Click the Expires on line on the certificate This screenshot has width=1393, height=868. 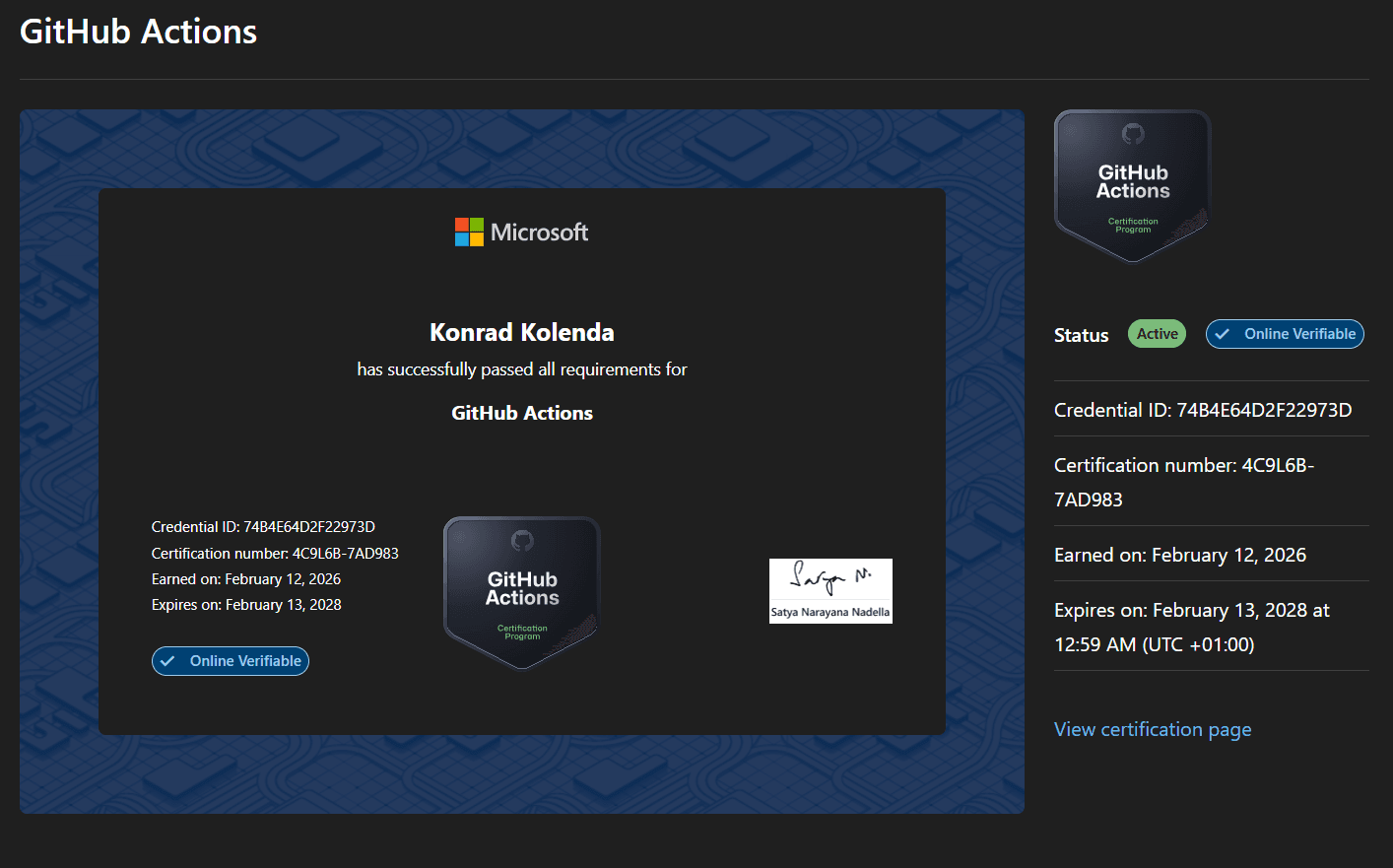tap(246, 605)
